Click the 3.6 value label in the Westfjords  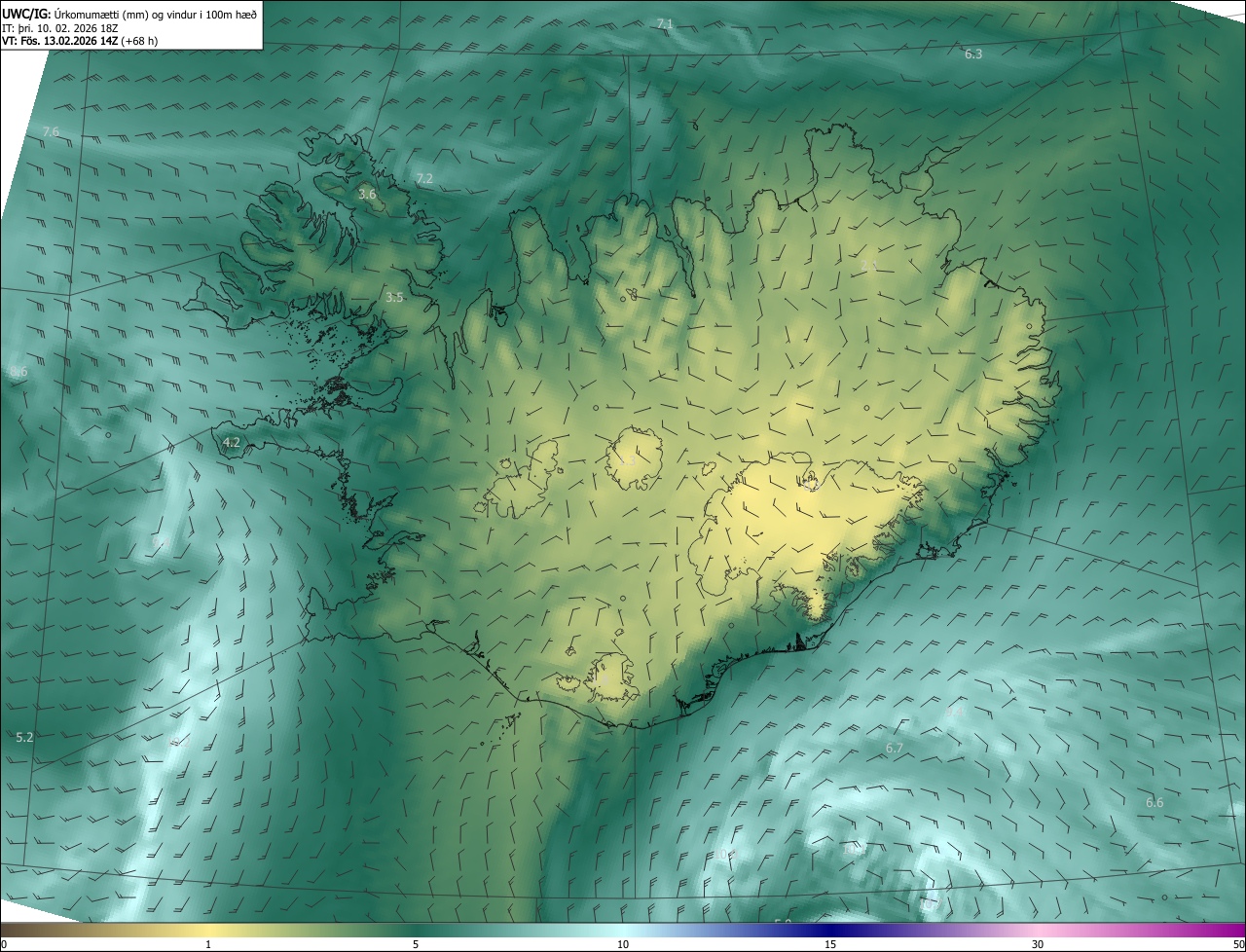pyautogui.click(x=367, y=195)
